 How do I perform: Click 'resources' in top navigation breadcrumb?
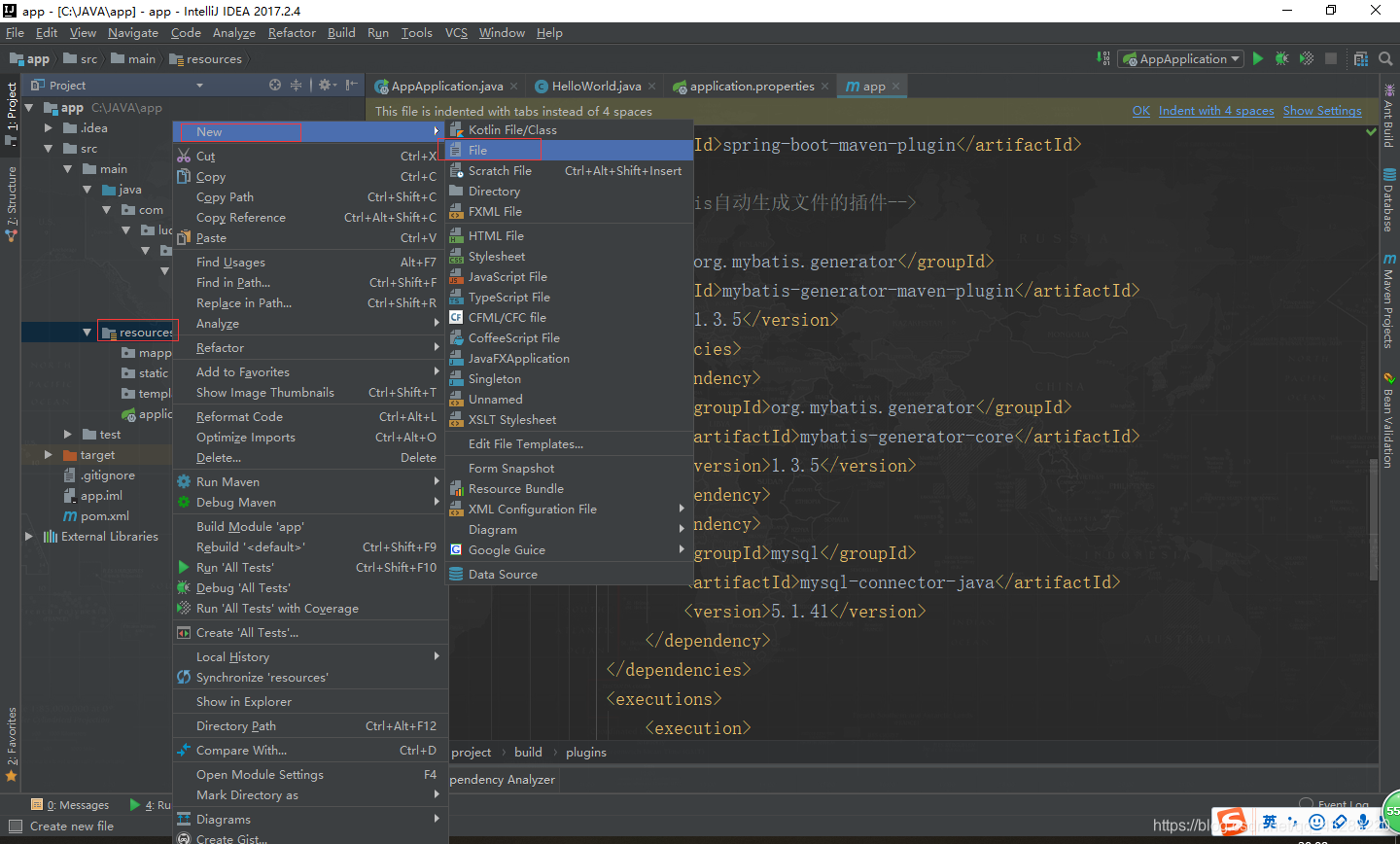pyautogui.click(x=205, y=59)
